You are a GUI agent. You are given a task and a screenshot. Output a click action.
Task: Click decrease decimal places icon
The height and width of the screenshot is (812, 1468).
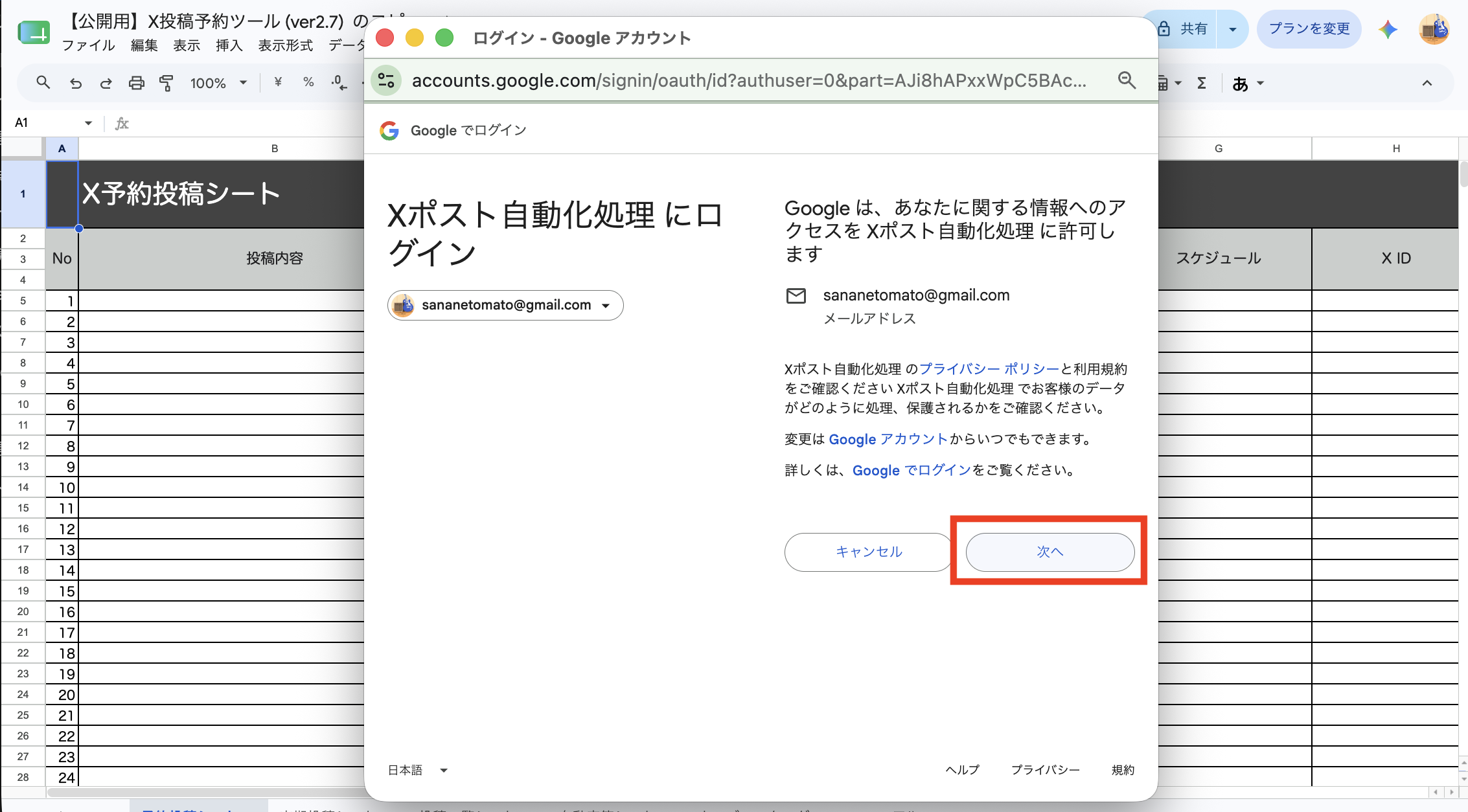tap(339, 83)
